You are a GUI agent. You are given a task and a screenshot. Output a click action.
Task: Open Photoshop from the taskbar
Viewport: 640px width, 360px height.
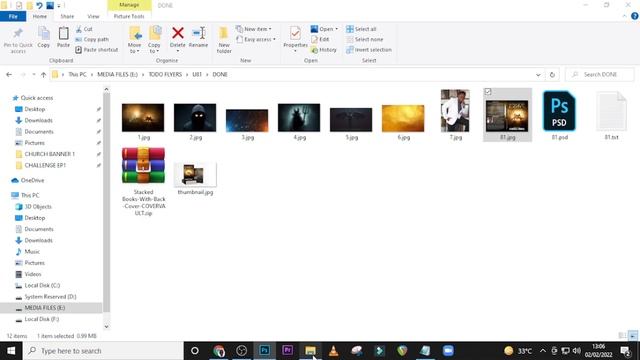point(264,351)
